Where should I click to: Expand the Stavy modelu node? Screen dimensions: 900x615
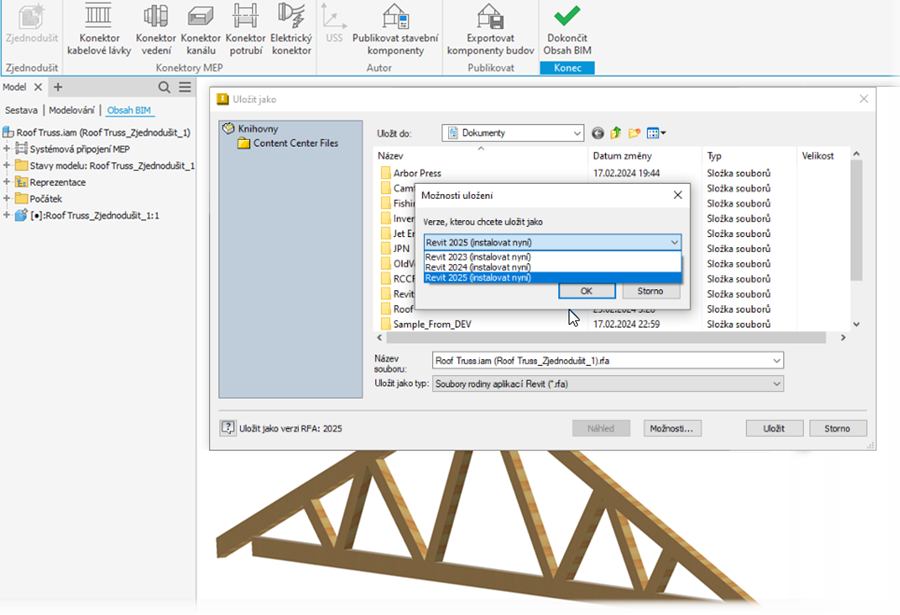pyautogui.click(x=6, y=165)
